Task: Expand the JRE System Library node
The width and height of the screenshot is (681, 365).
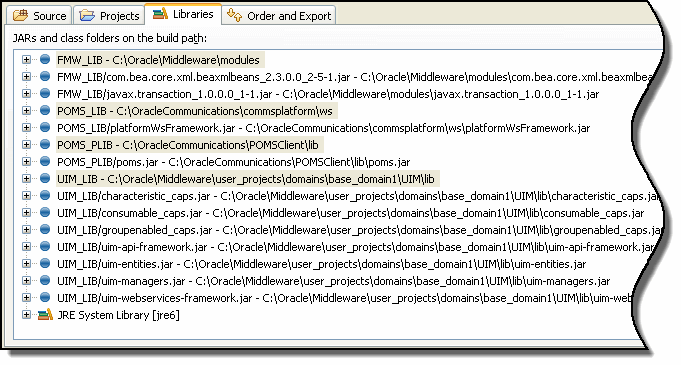Action: (26, 314)
